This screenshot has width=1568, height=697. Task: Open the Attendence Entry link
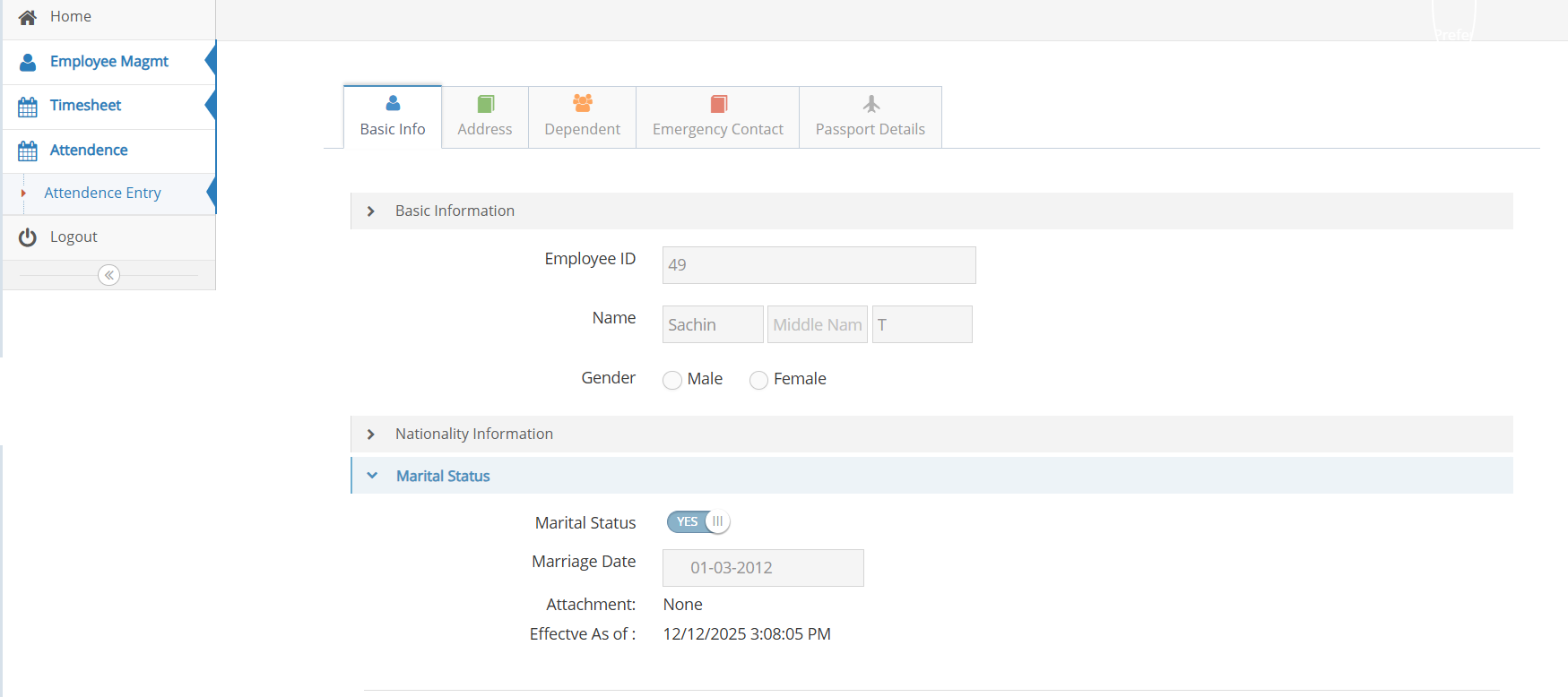click(x=102, y=194)
